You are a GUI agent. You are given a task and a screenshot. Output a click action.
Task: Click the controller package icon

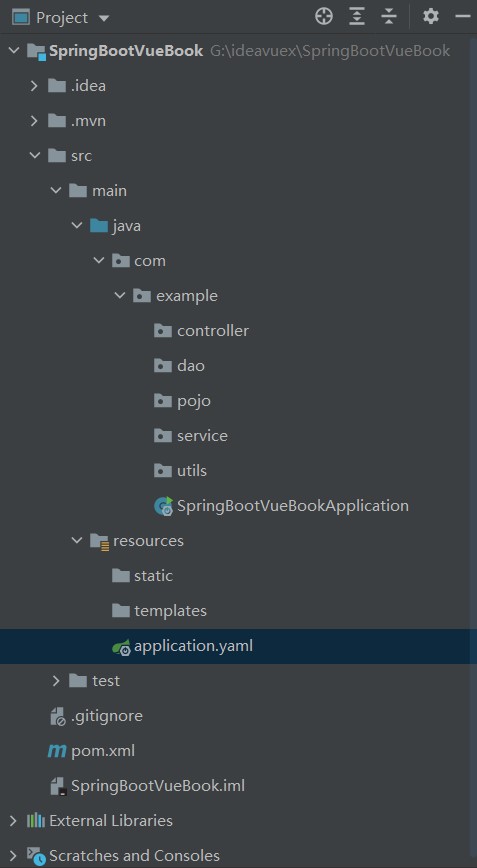pyautogui.click(x=163, y=330)
